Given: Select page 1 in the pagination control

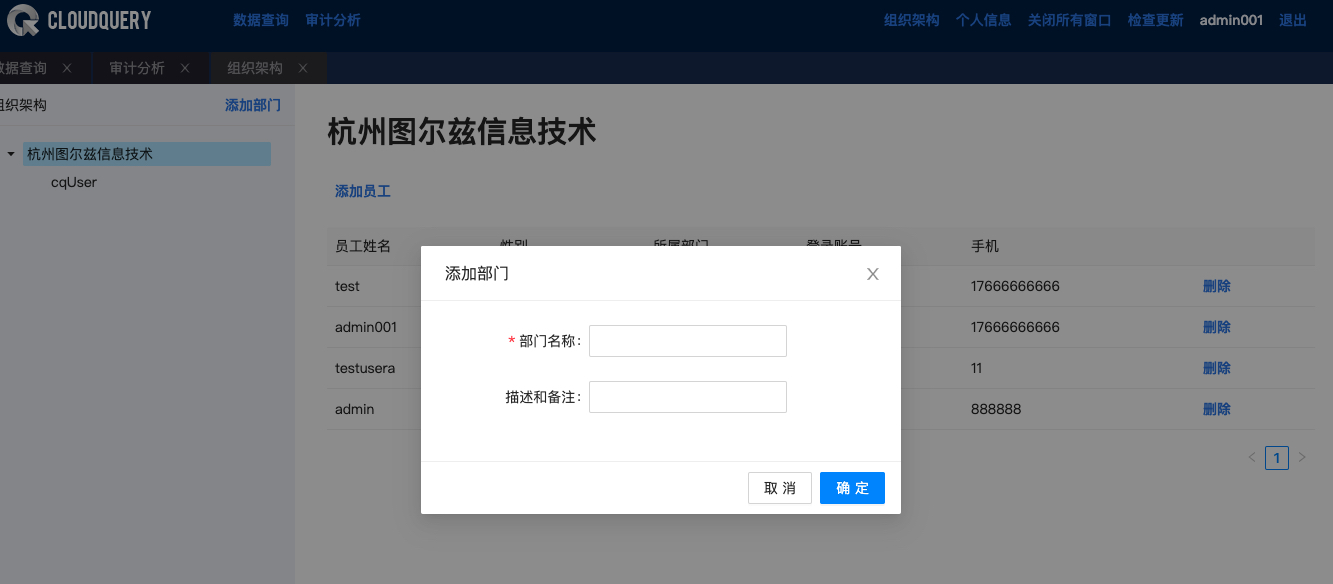Looking at the screenshot, I should [1277, 457].
